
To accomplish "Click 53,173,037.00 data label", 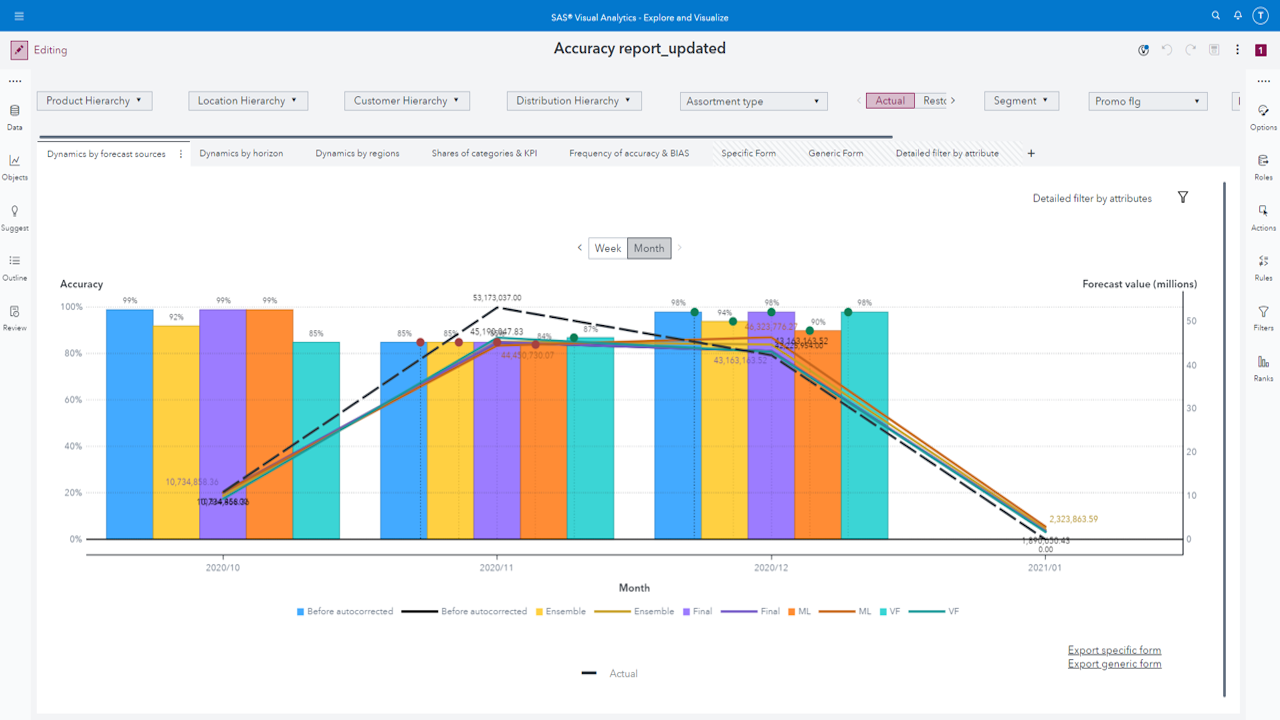I will pyautogui.click(x=497, y=298).
